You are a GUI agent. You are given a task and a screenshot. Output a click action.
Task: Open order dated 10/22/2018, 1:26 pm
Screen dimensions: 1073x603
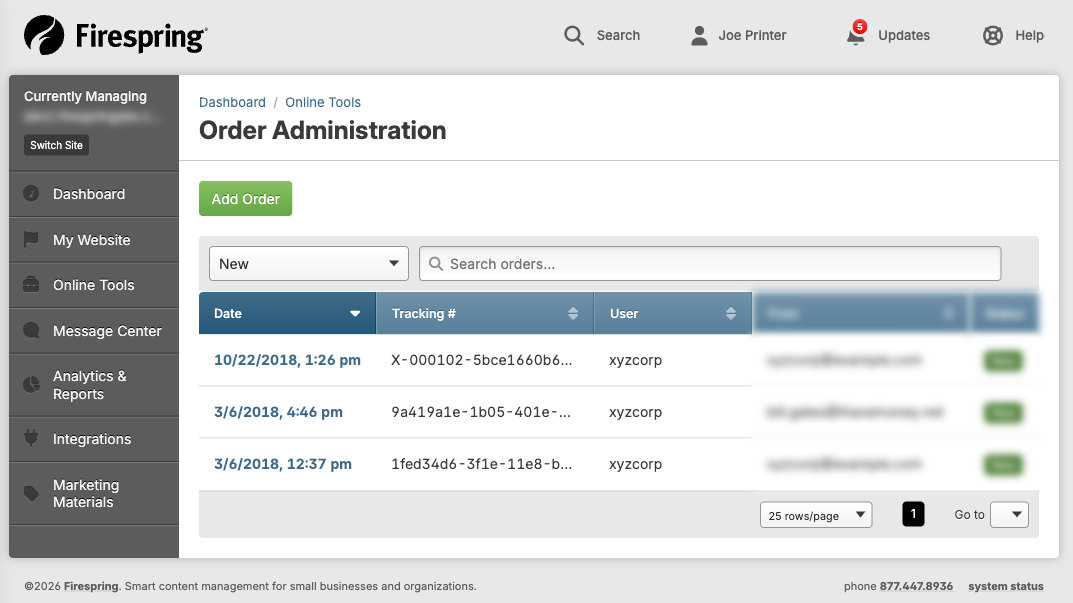(287, 360)
